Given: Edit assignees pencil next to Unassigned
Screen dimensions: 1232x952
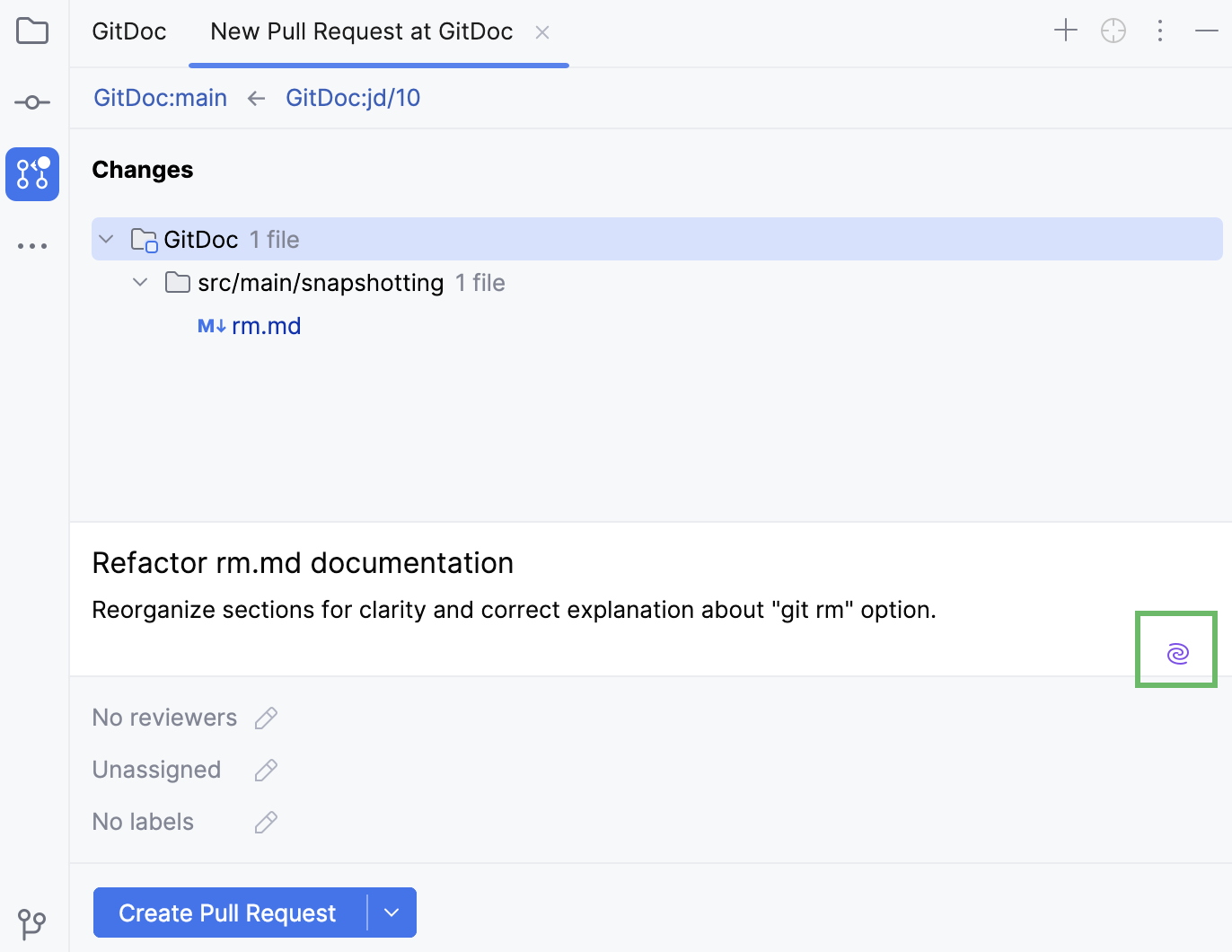Looking at the screenshot, I should pos(266,770).
